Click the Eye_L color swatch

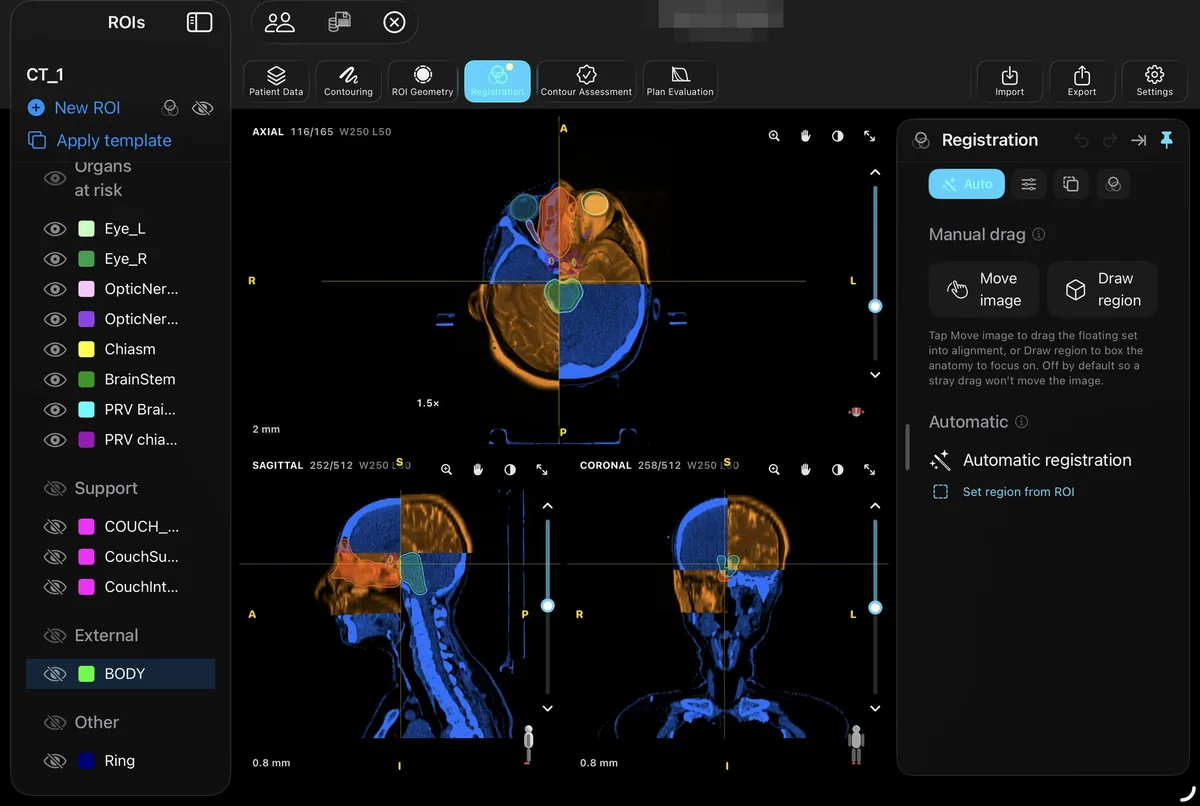coord(86,229)
